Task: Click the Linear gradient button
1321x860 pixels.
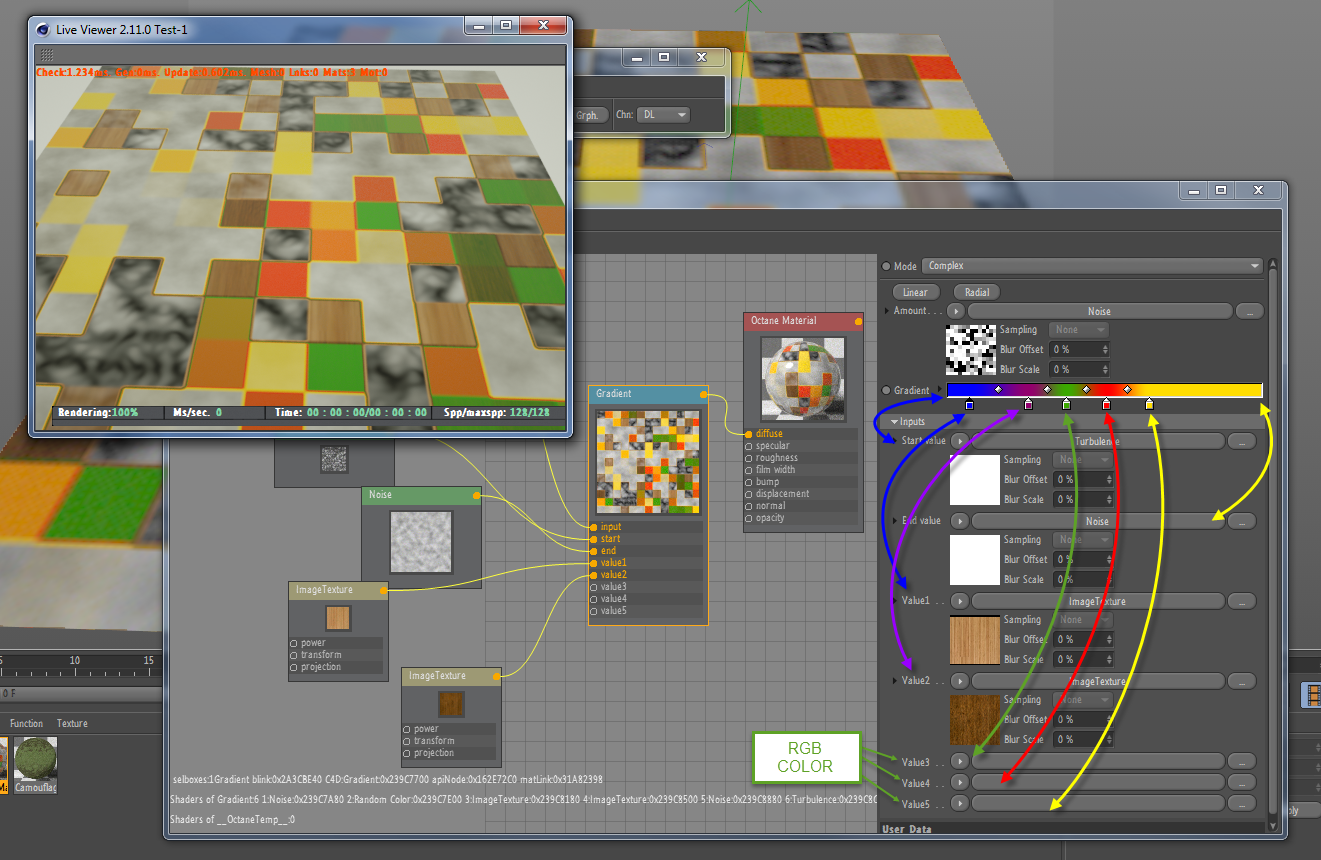Action: [x=915, y=292]
